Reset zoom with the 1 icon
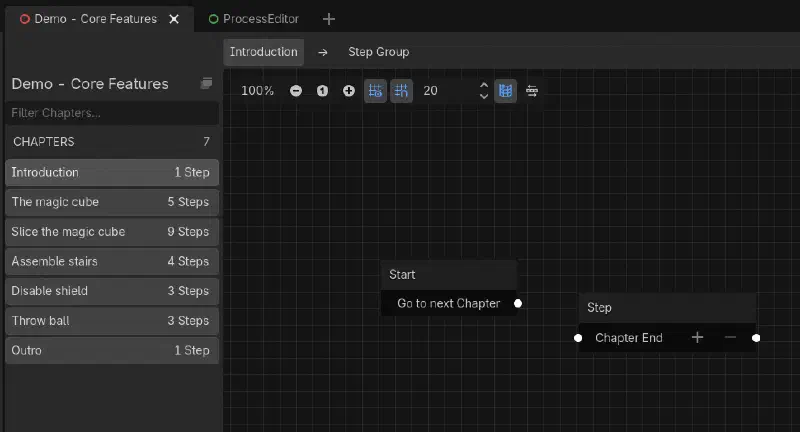Screen dimensions: 800x432 click(x=322, y=91)
